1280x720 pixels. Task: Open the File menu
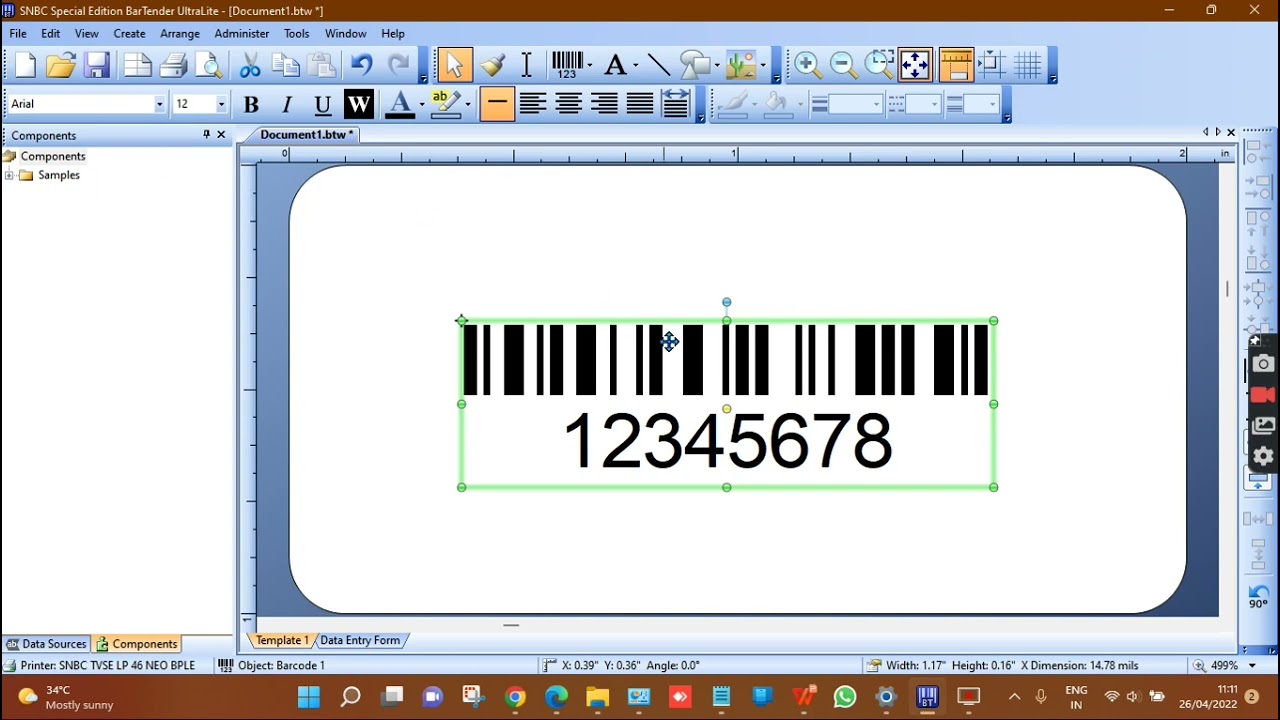pos(18,33)
